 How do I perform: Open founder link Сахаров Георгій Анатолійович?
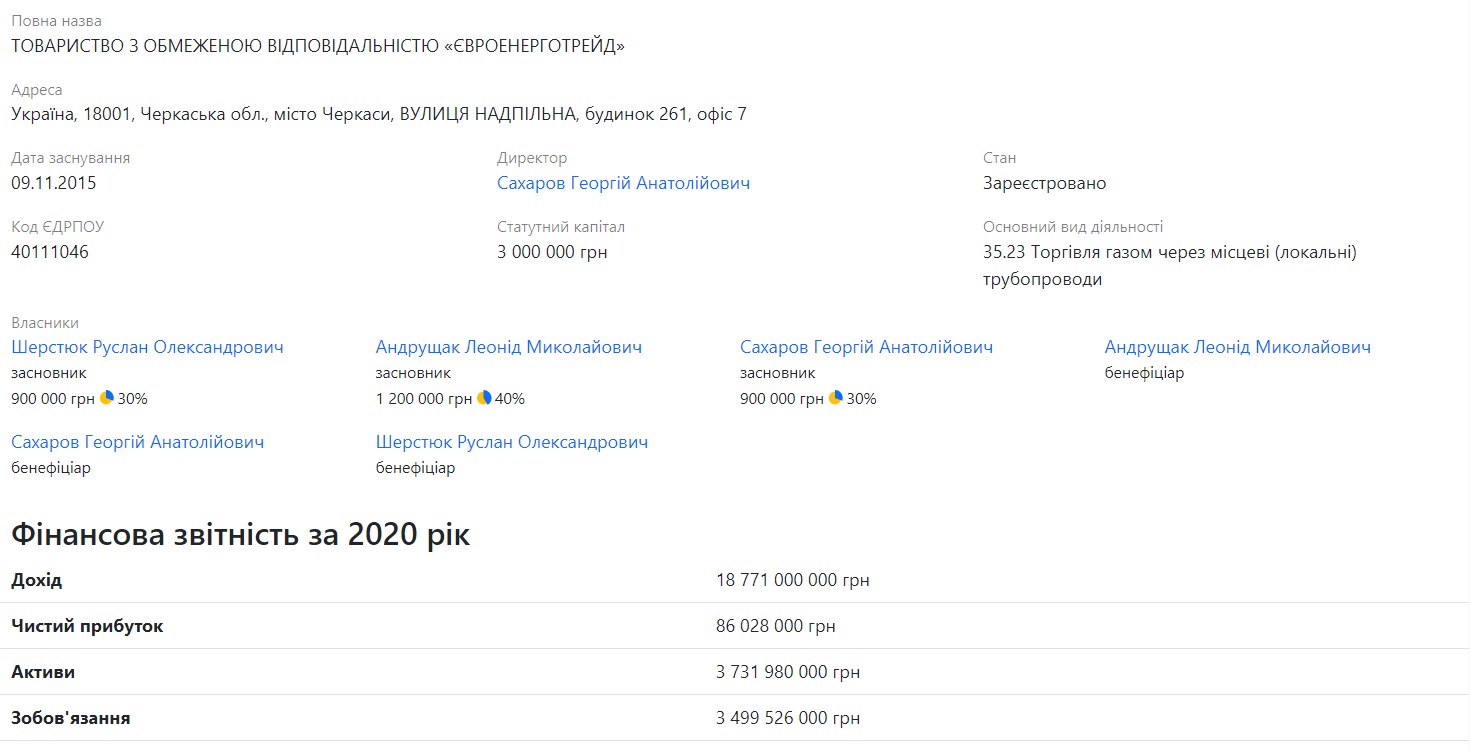tap(866, 347)
